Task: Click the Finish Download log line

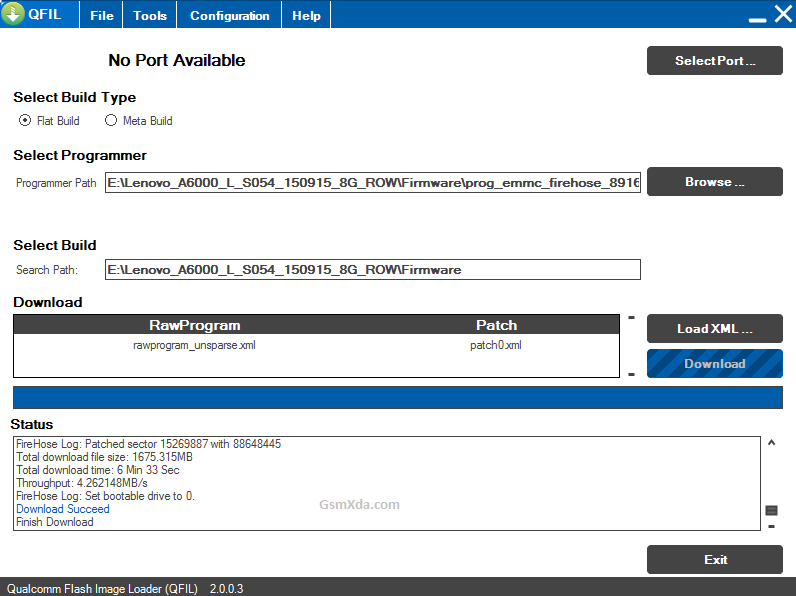Action: (55, 522)
